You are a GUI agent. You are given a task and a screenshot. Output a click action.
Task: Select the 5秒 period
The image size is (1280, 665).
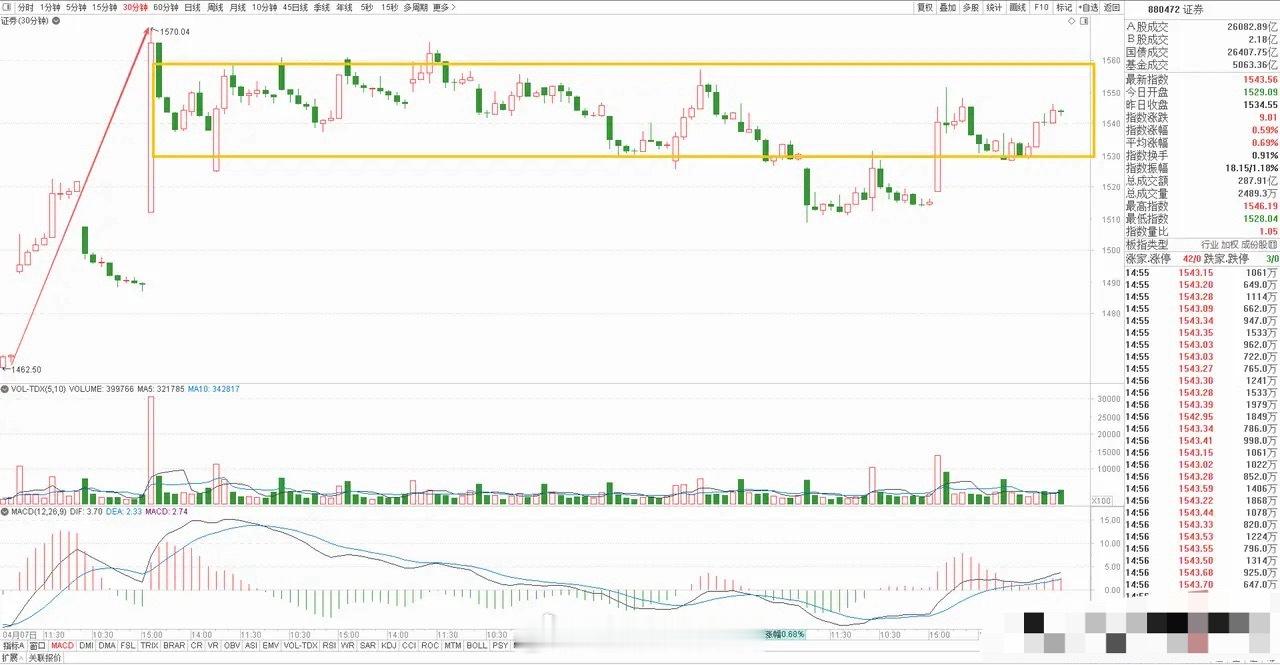[x=367, y=7]
